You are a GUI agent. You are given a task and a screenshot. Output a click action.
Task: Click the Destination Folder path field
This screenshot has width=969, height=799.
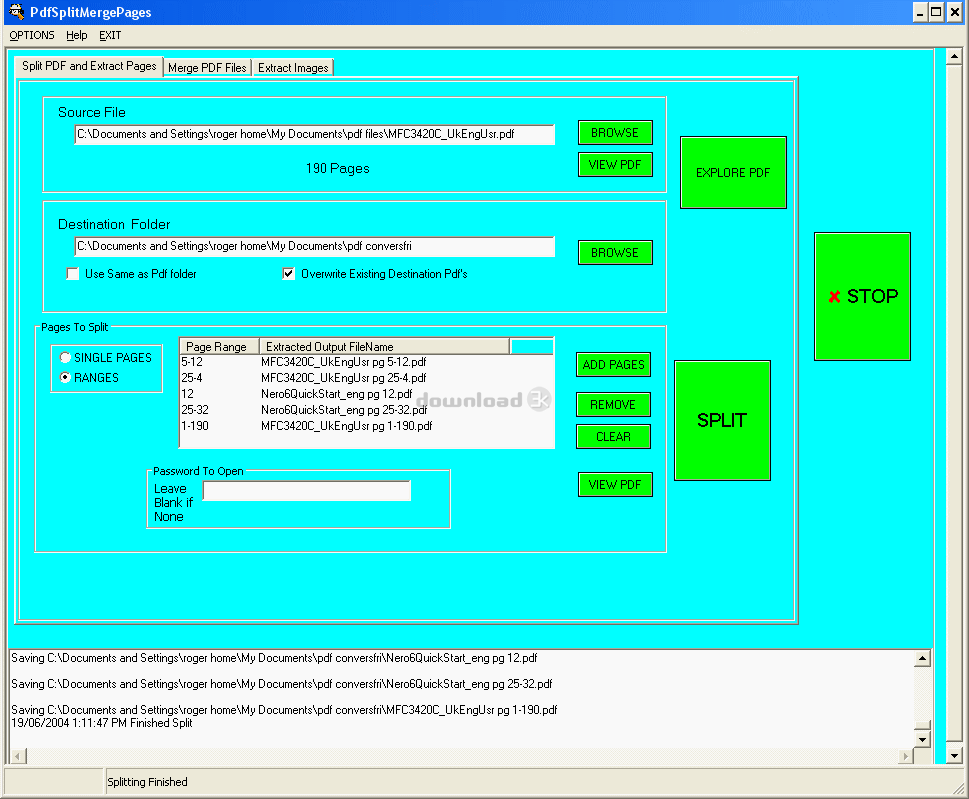314,246
